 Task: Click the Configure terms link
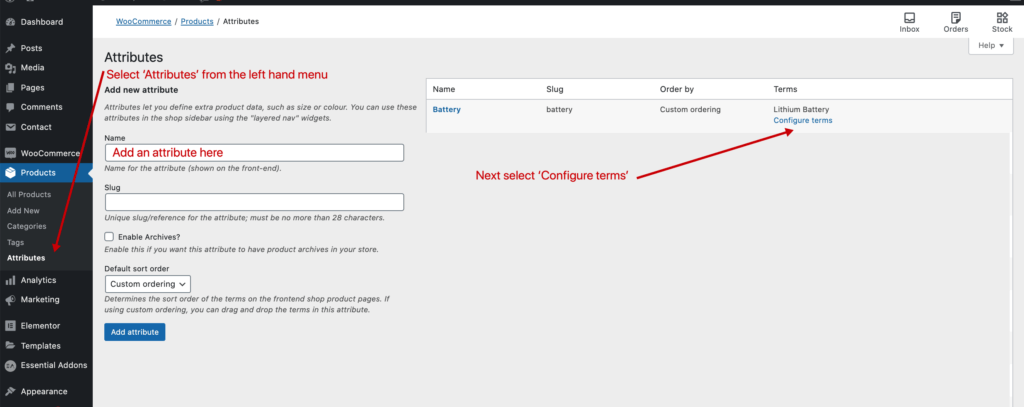[x=803, y=120]
